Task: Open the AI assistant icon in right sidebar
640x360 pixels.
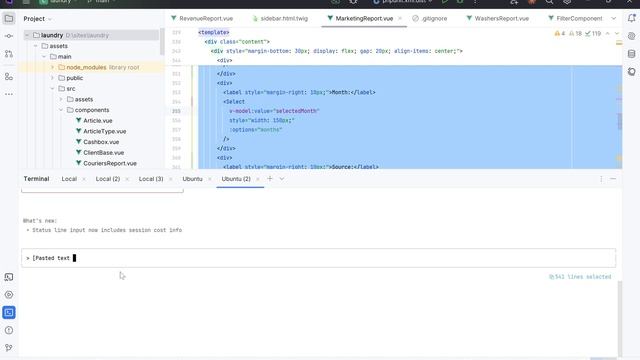Action: (631, 36)
